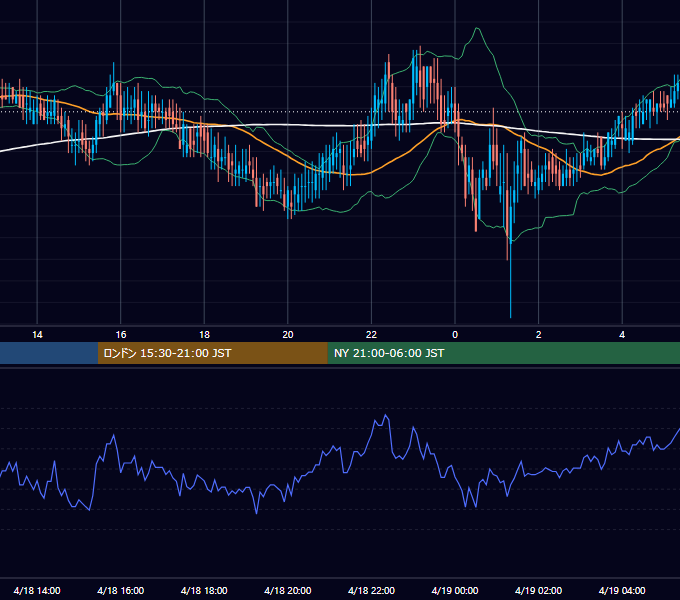Screen dimensions: 680x600
Task: Click the 4/19 02:00 date label
Action: (x=538, y=590)
